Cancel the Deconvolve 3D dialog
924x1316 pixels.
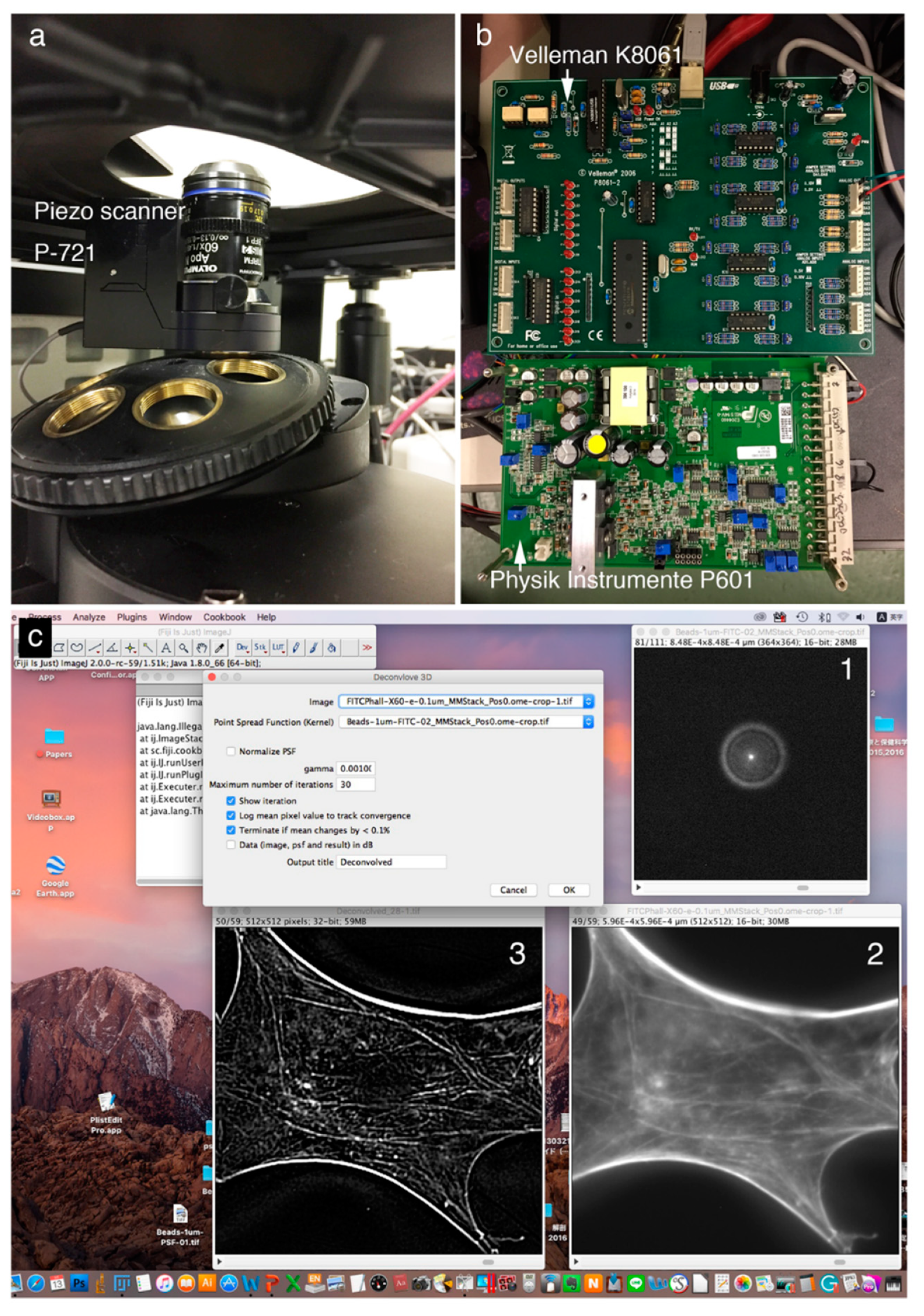(513, 890)
